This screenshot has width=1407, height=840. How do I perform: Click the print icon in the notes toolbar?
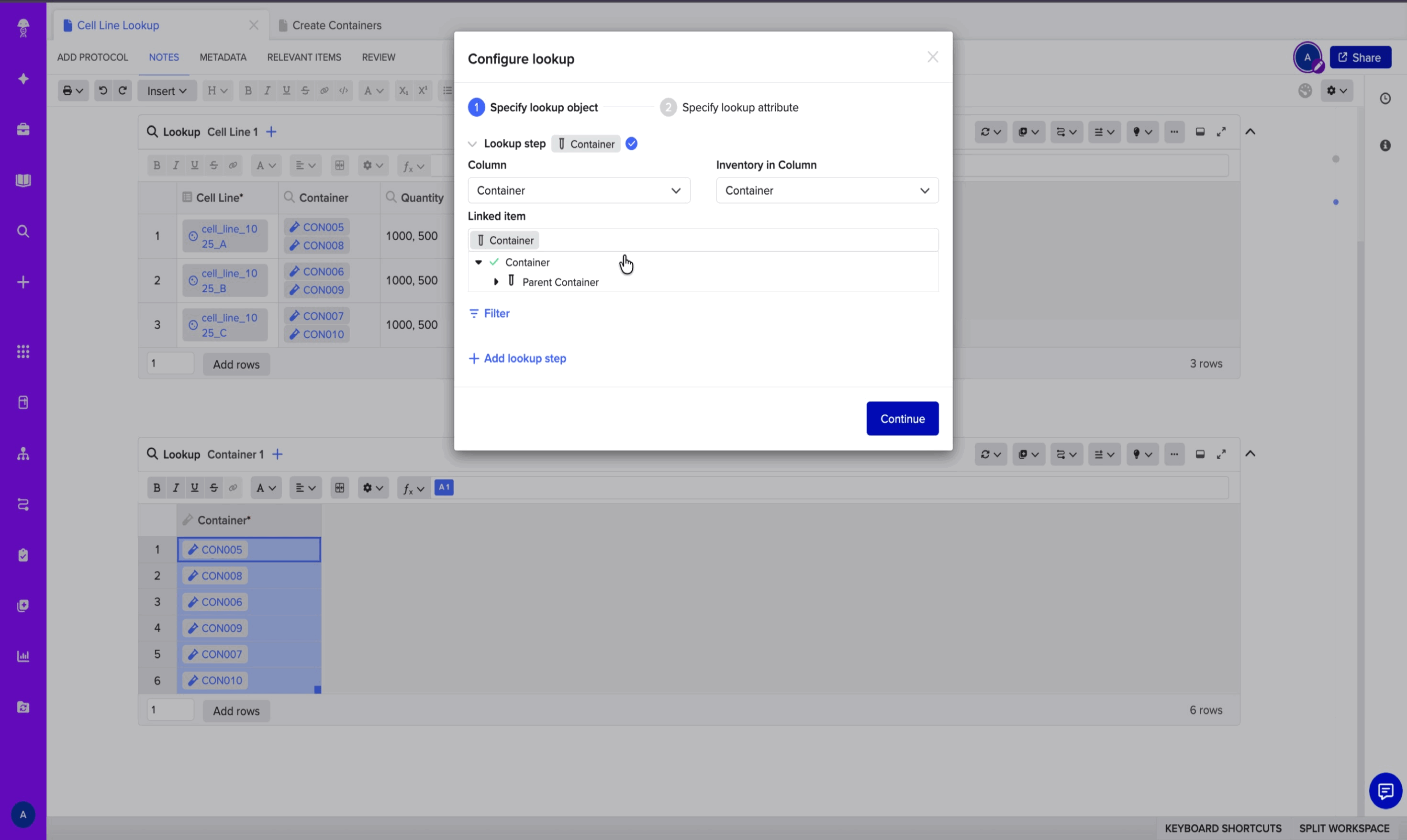pos(67,90)
